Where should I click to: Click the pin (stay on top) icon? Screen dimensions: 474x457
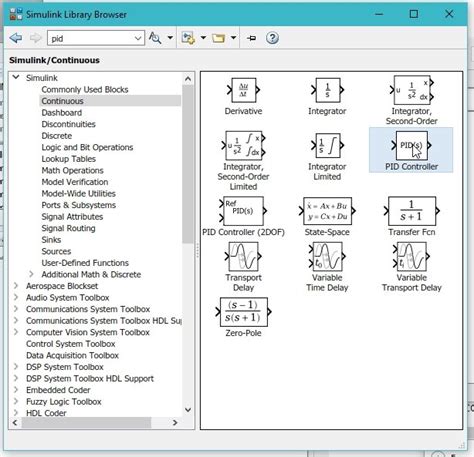pyautogui.click(x=252, y=38)
